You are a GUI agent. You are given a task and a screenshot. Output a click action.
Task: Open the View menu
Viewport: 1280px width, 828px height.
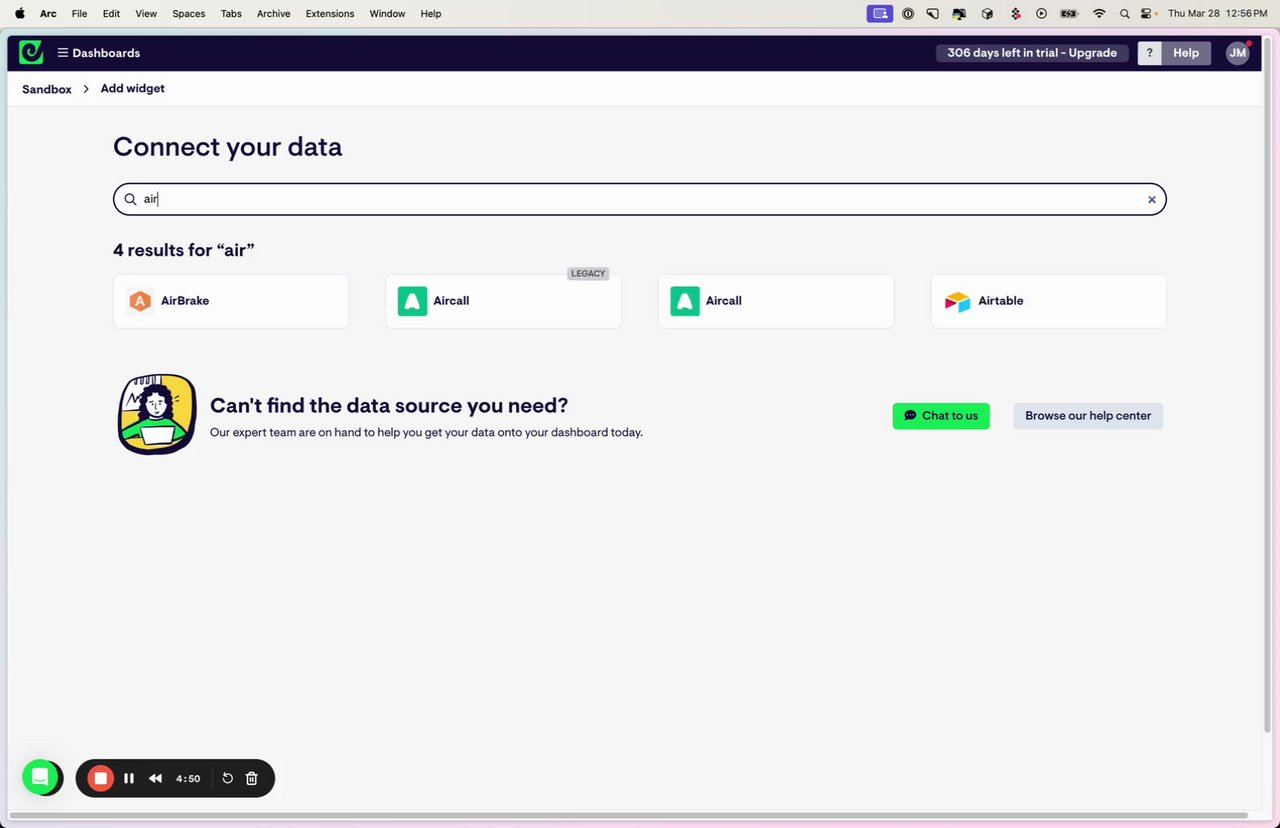(146, 14)
